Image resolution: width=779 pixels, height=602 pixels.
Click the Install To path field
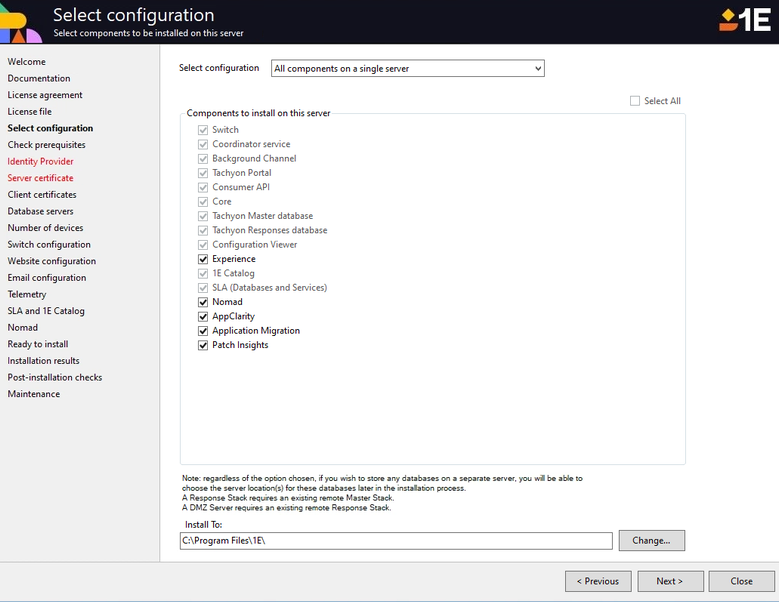(396, 540)
